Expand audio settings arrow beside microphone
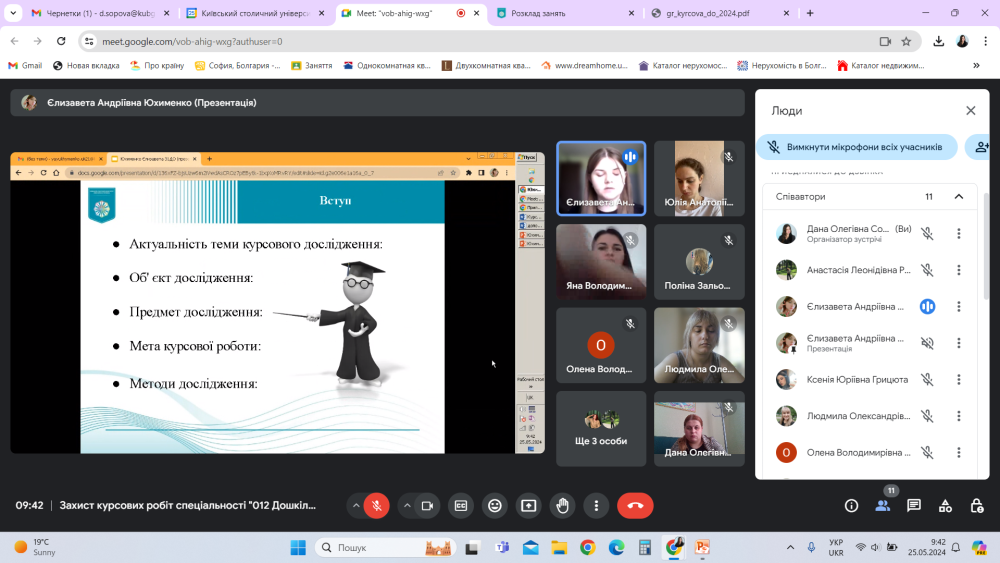The image size is (1000, 563). [x=355, y=506]
